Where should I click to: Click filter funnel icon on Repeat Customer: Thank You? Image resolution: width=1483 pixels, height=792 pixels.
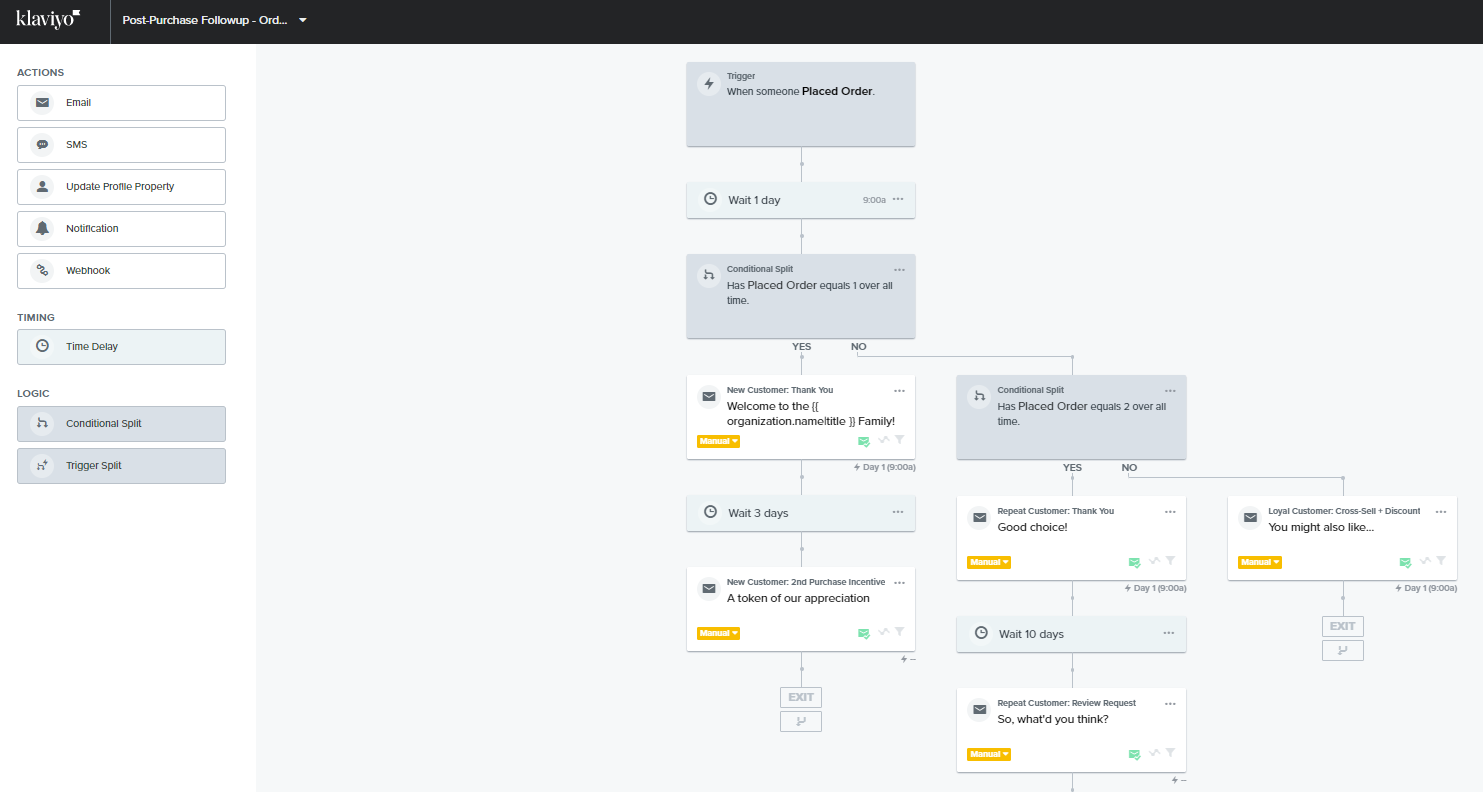(x=1170, y=561)
